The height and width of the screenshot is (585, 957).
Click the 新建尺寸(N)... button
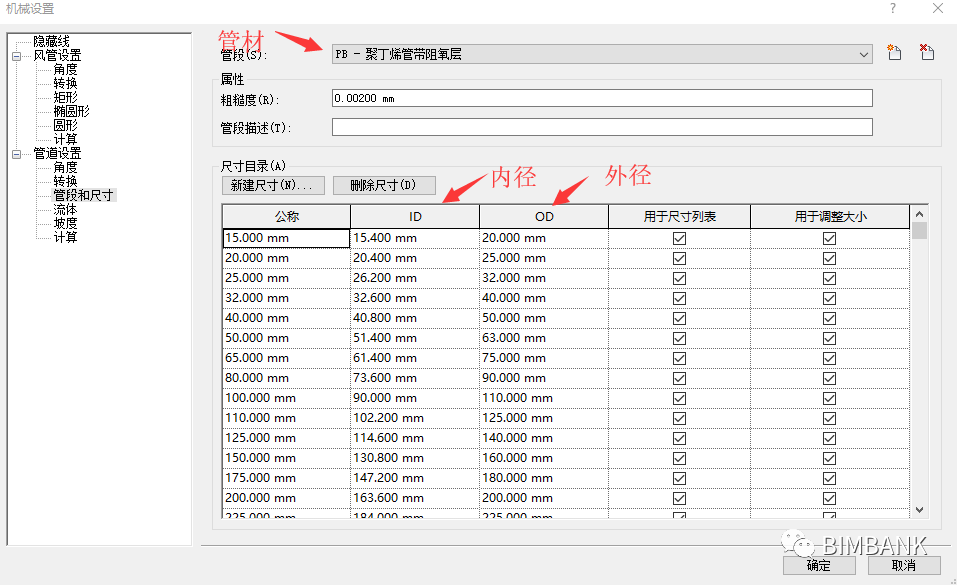[273, 185]
